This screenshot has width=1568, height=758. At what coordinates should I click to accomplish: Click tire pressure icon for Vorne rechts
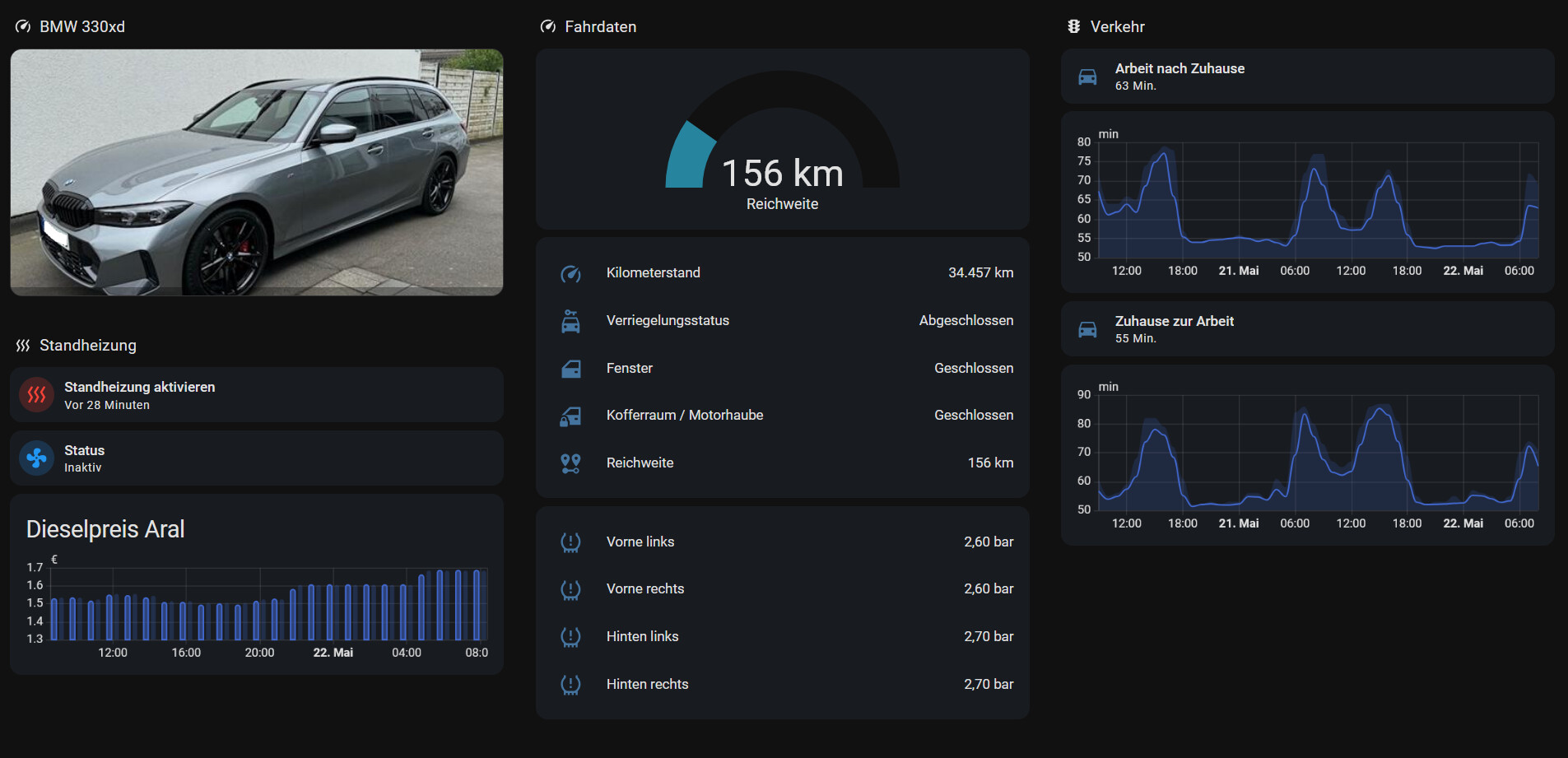click(570, 589)
